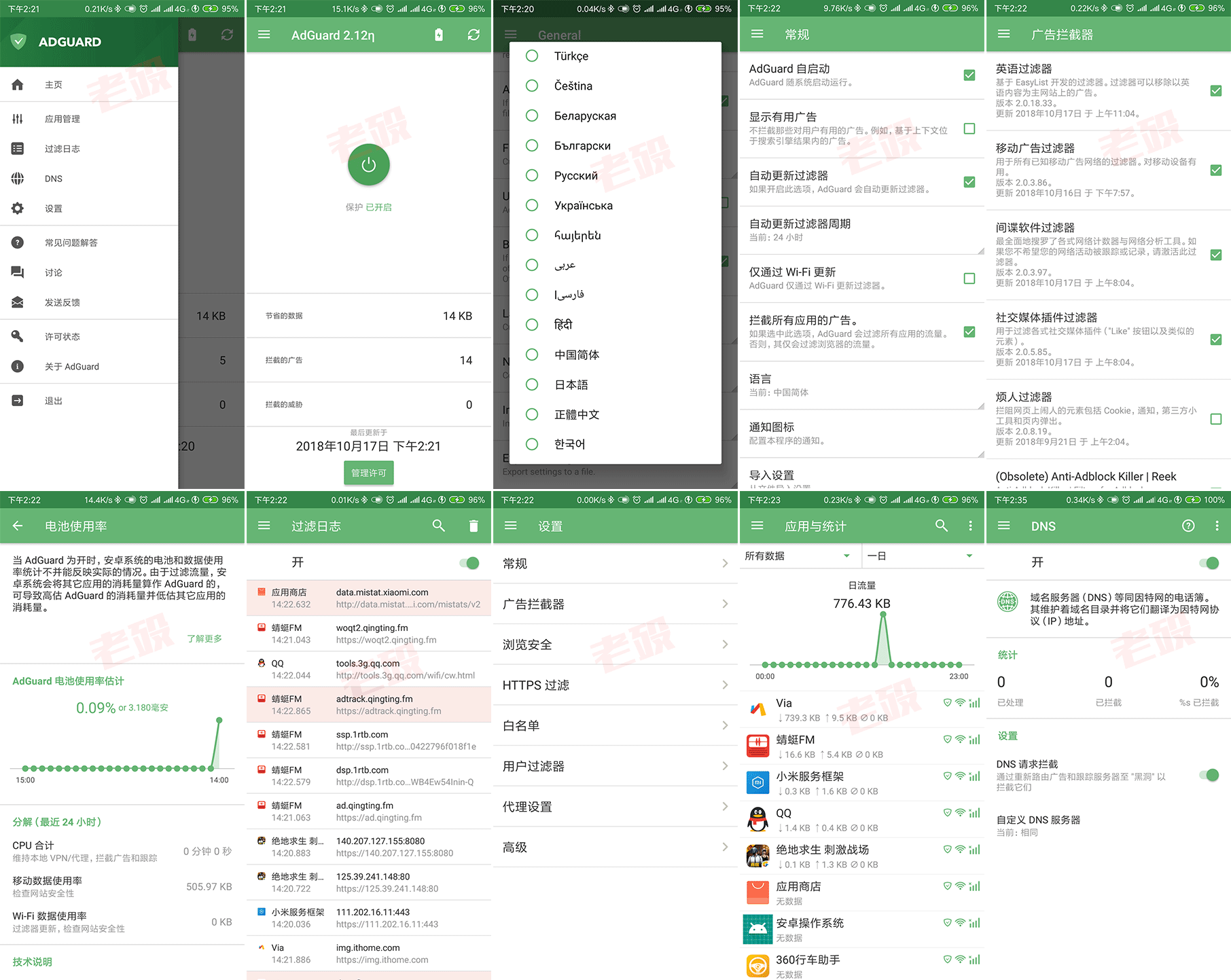The image size is (1231, 980).
Task: Open overflow menu in DNS toolbar
Action: [1217, 526]
